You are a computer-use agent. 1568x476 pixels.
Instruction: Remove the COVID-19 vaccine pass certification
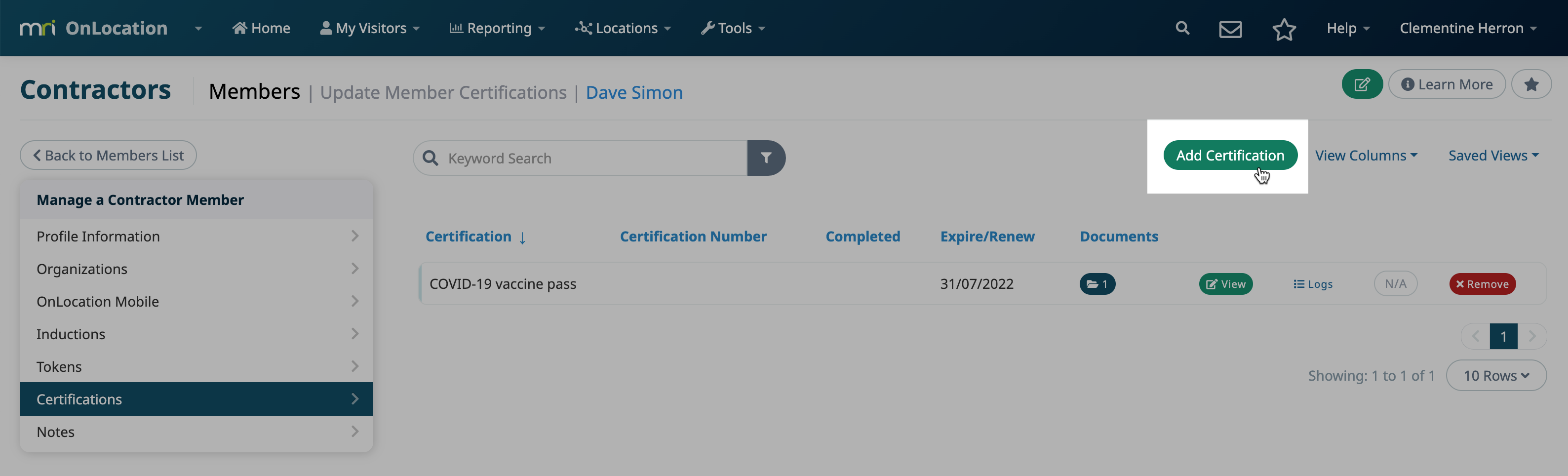click(x=1482, y=283)
